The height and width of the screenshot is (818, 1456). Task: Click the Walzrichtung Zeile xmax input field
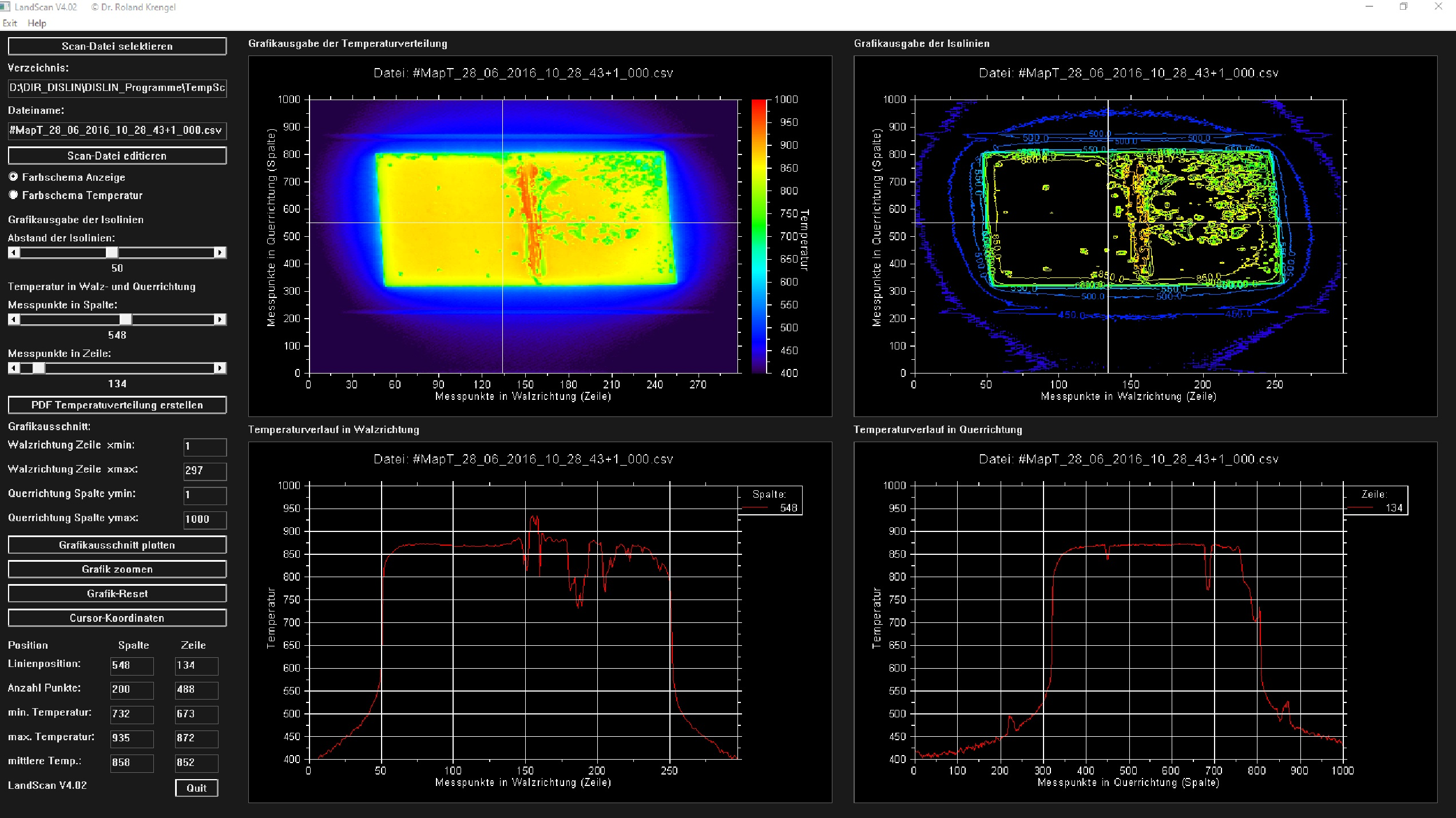(204, 470)
